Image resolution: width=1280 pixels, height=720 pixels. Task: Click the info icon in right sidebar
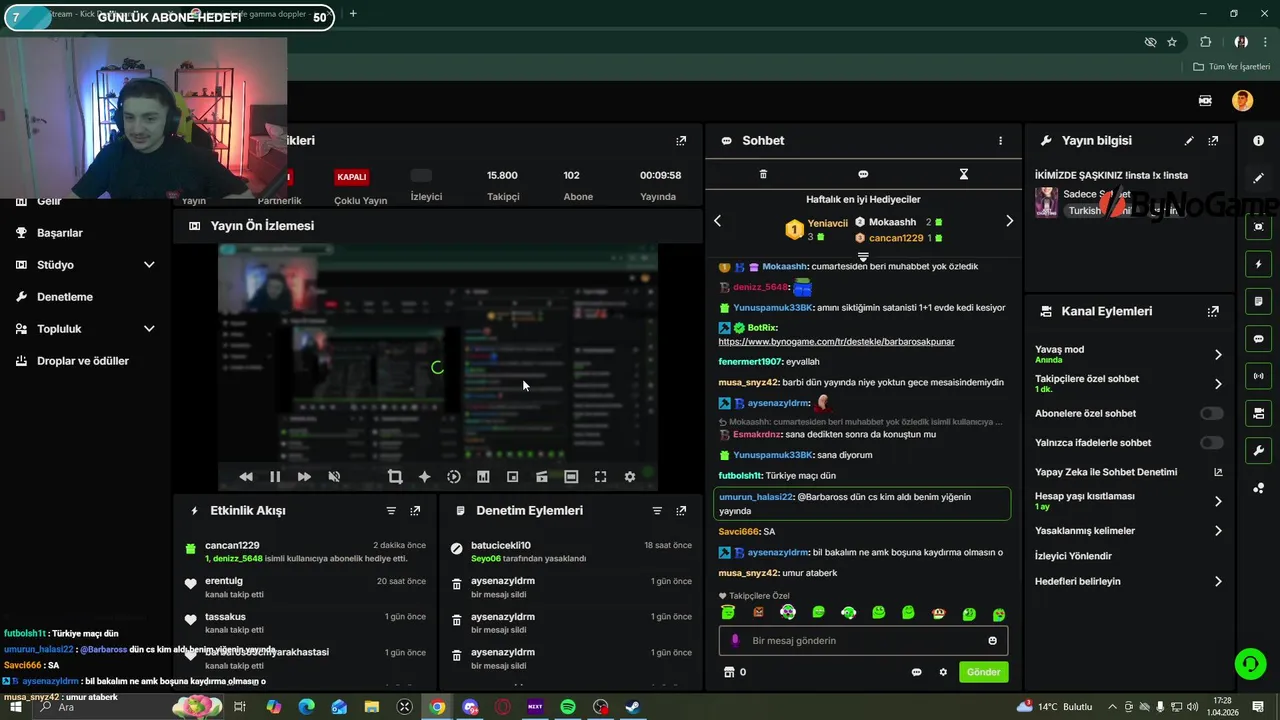pos(1259,141)
